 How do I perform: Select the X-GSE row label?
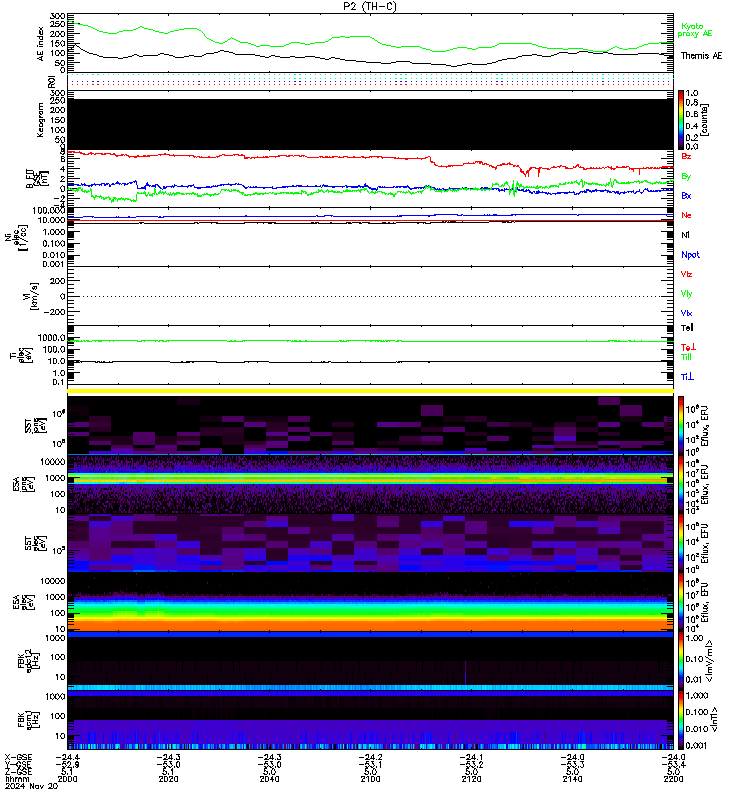pos(18,758)
